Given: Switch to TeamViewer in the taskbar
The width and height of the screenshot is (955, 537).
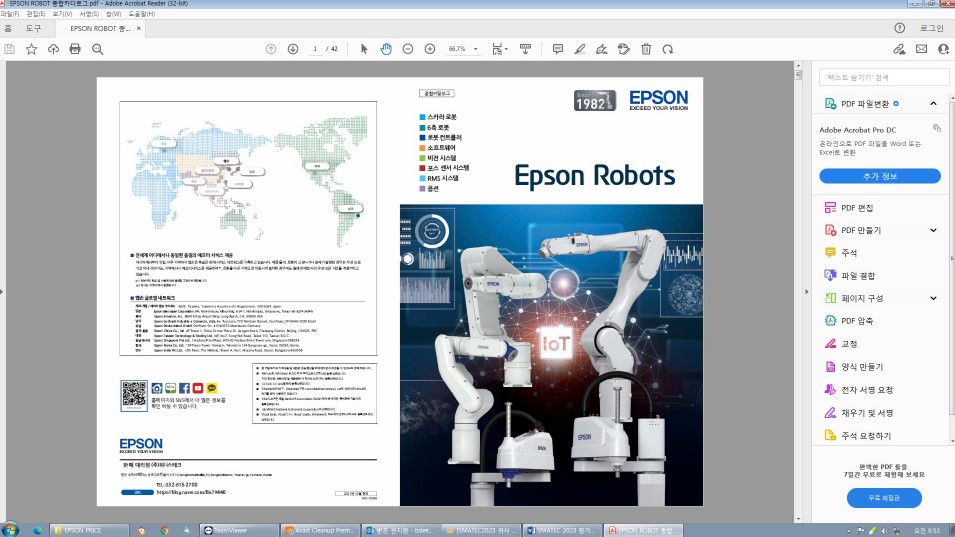Looking at the screenshot, I should 238,530.
